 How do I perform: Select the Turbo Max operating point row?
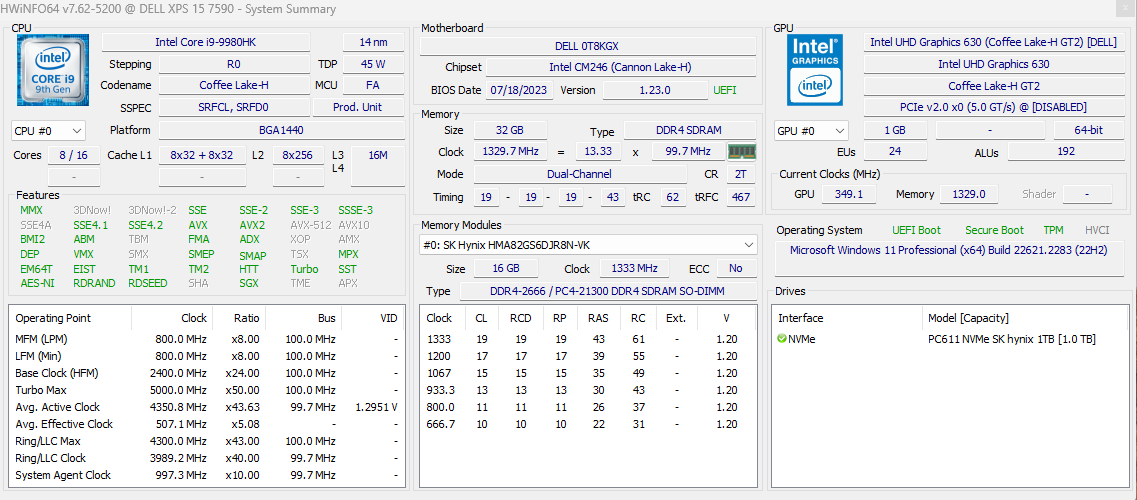(206, 390)
